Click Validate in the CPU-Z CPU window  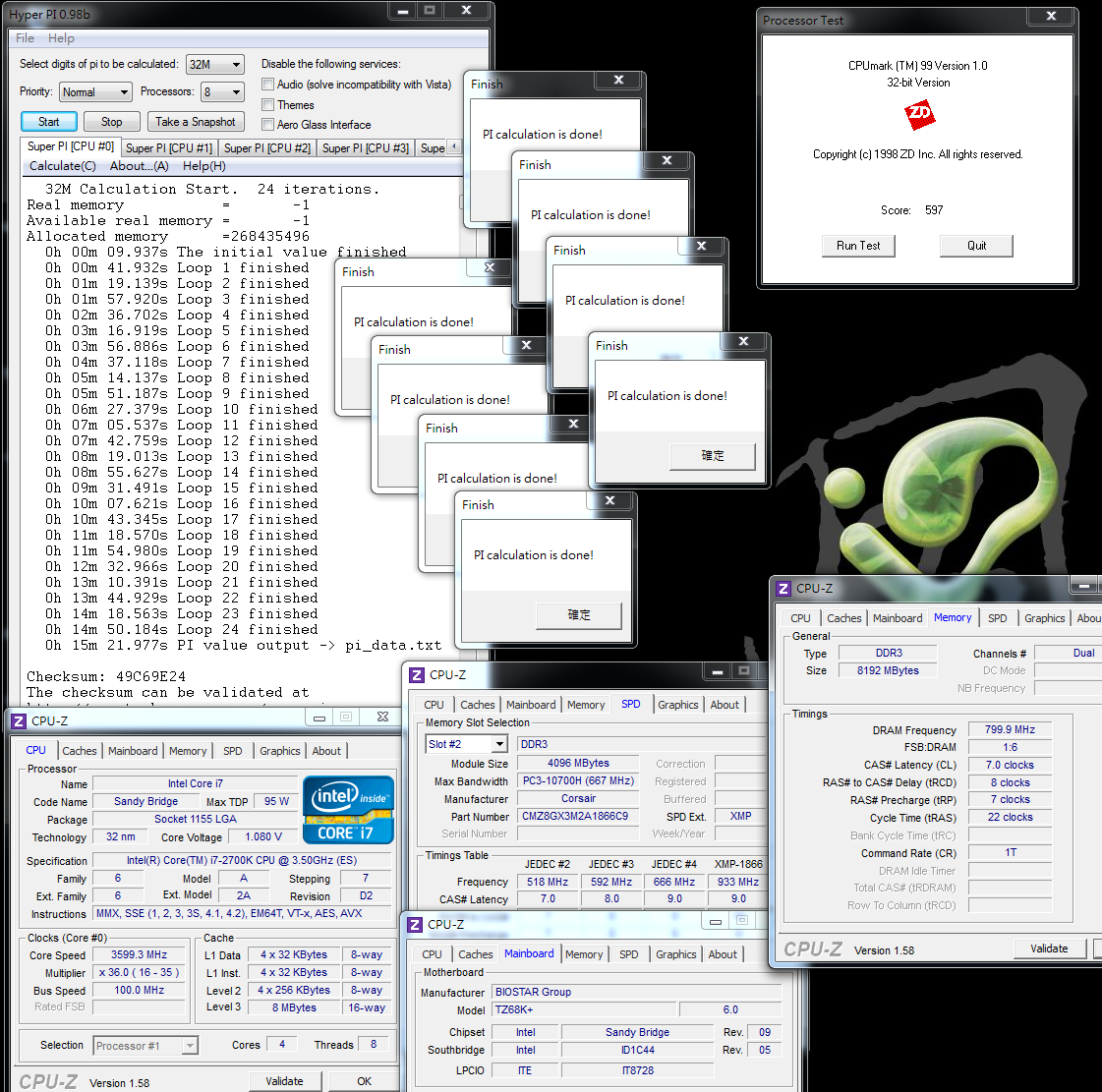(285, 1081)
